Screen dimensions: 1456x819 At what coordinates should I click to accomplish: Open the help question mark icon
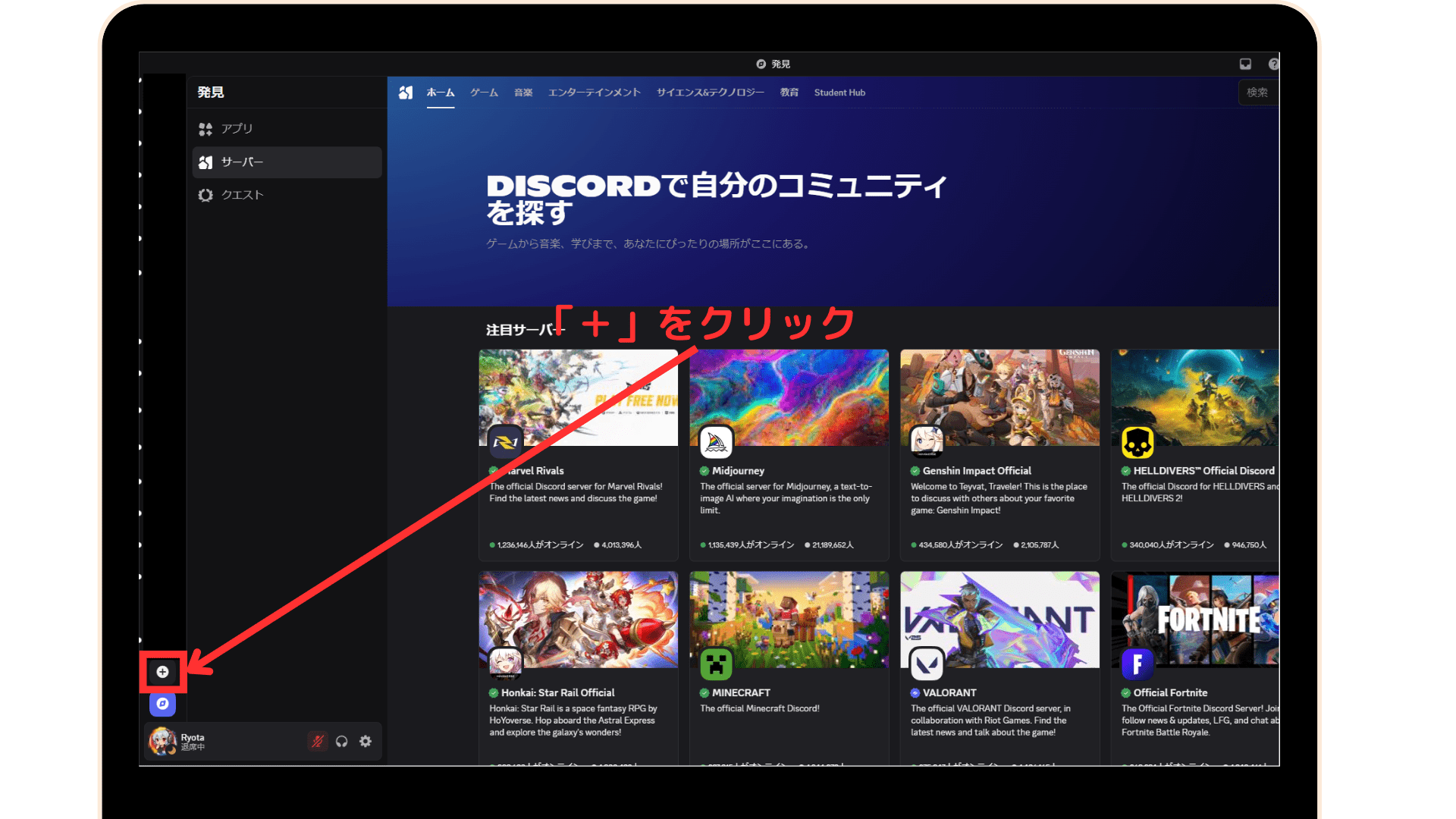pyautogui.click(x=1274, y=64)
